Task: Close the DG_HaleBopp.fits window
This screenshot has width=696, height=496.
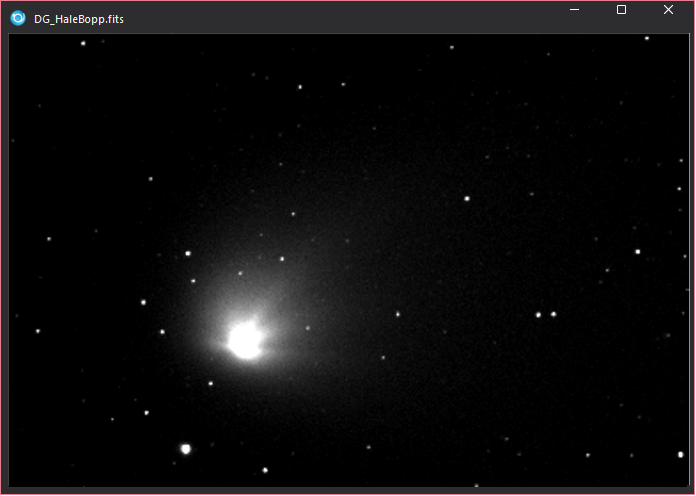Action: tap(668, 10)
